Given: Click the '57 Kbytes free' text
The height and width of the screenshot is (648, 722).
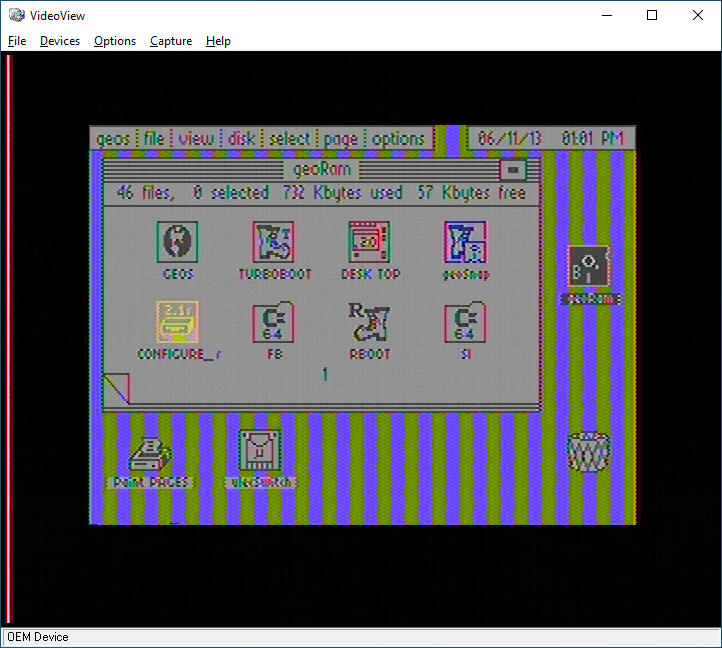Looking at the screenshot, I should pyautogui.click(x=472, y=193).
